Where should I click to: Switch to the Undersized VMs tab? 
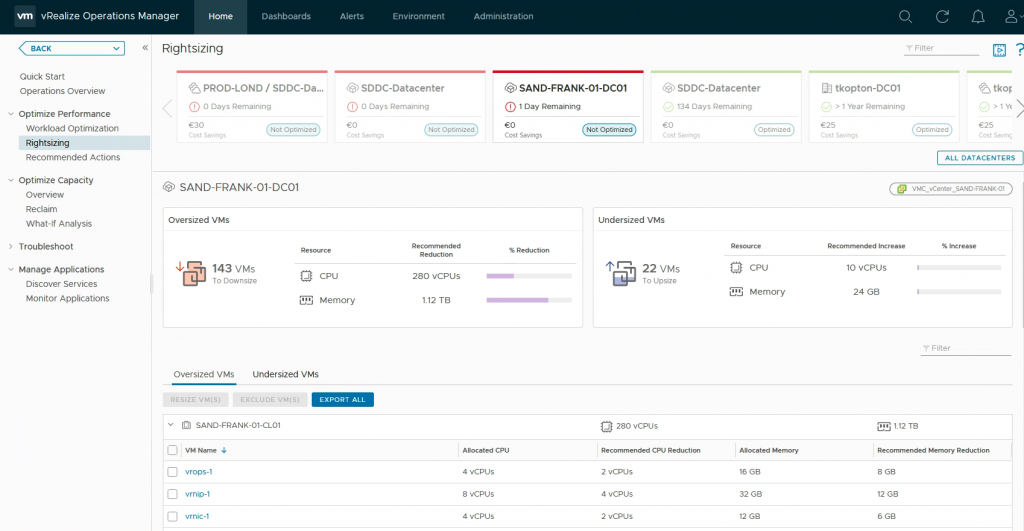tap(285, 374)
